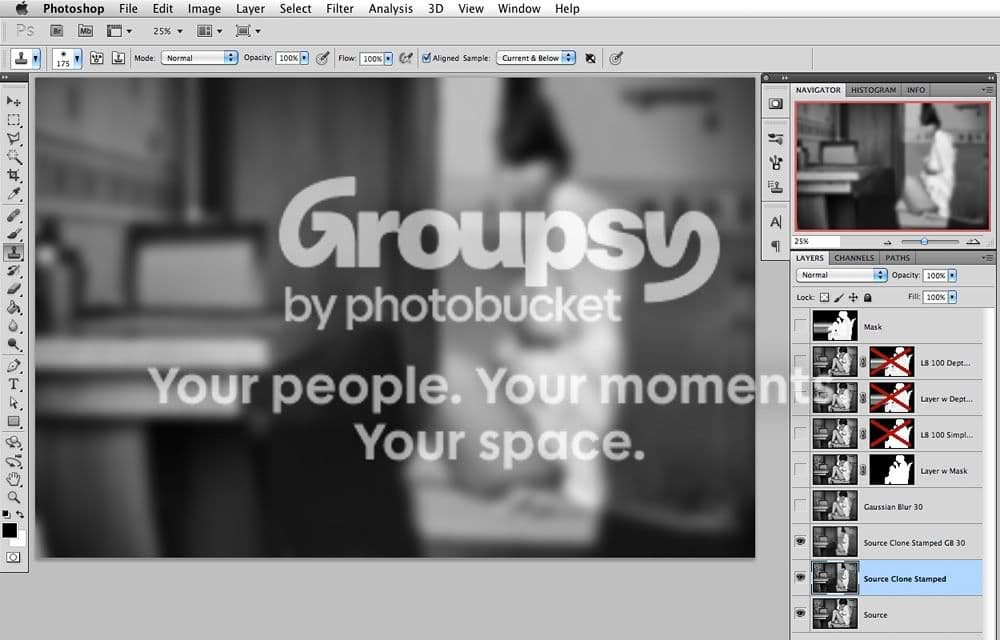Select the Move tool
The image size is (1000, 640).
coord(13,101)
